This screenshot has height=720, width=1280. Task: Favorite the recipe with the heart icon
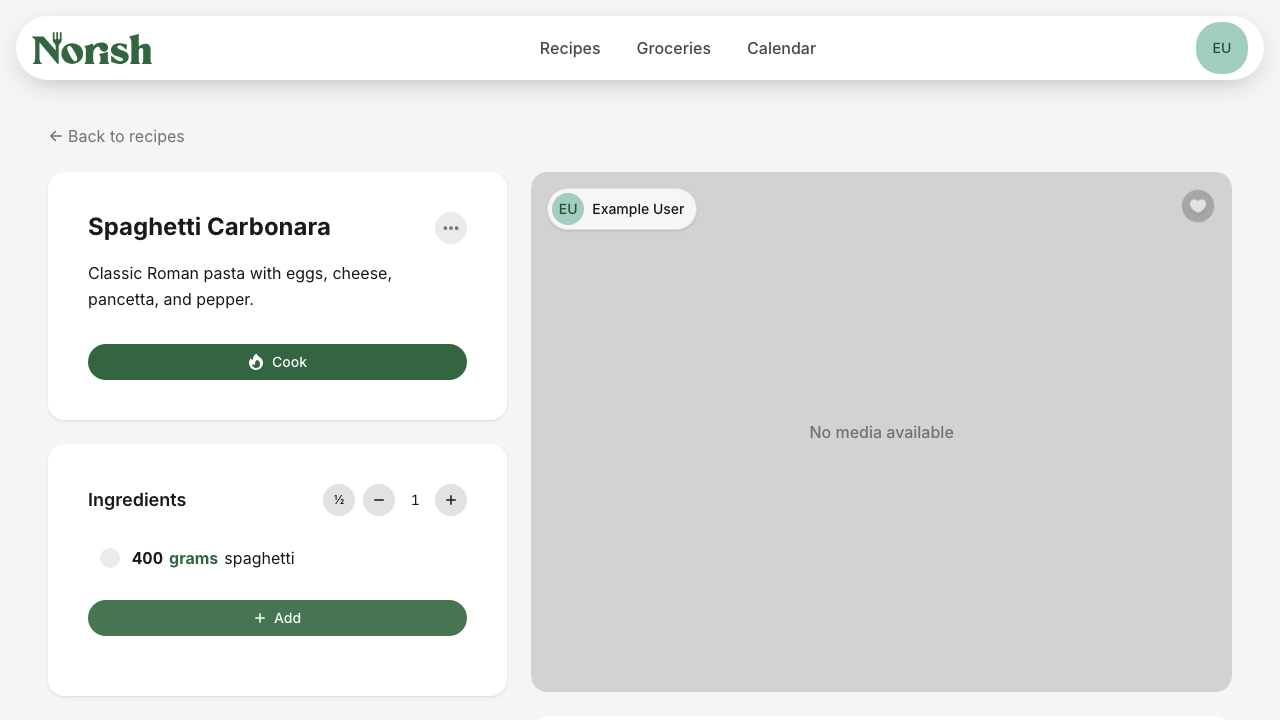pos(1198,206)
